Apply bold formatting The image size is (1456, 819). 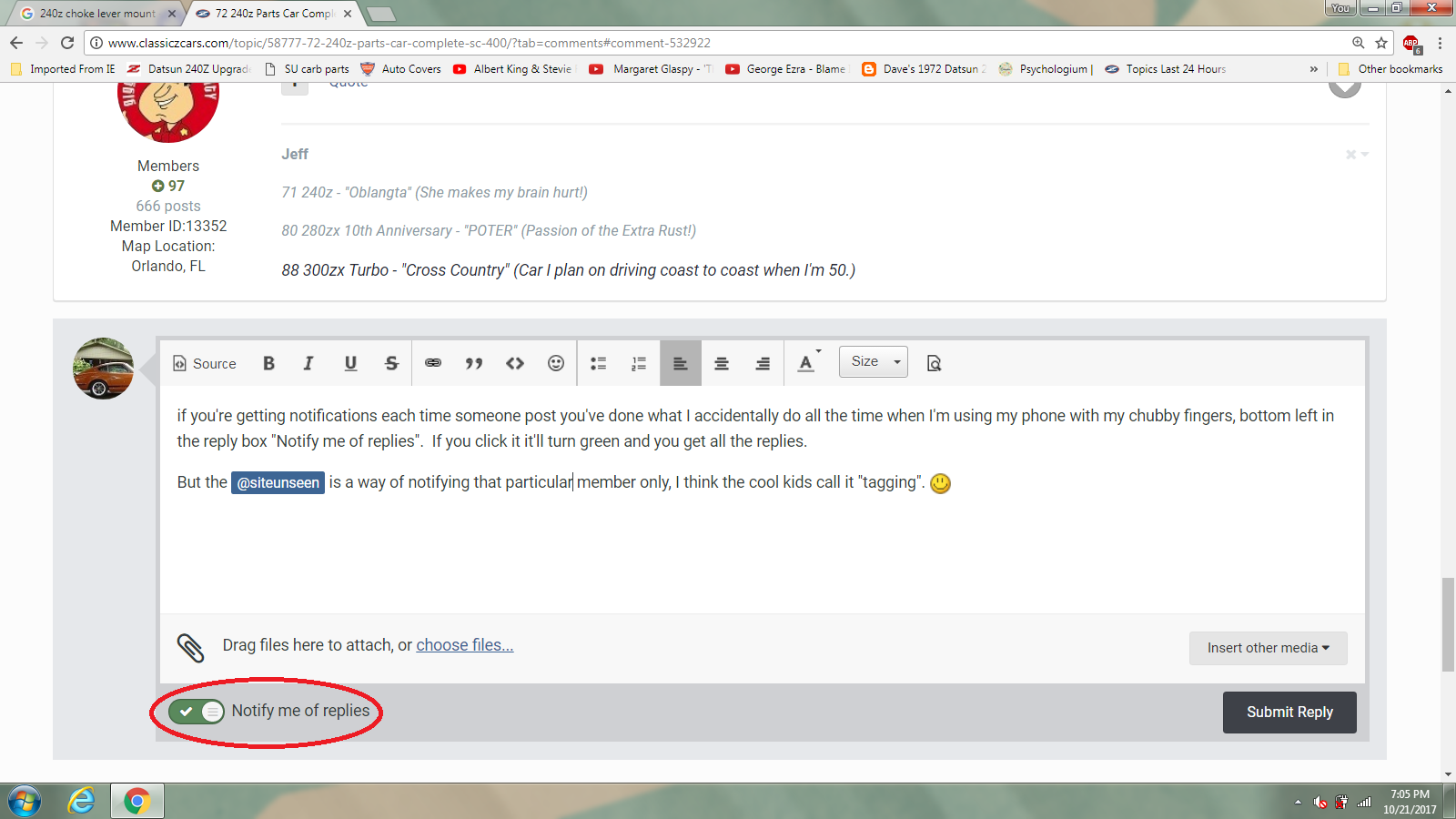(x=268, y=363)
